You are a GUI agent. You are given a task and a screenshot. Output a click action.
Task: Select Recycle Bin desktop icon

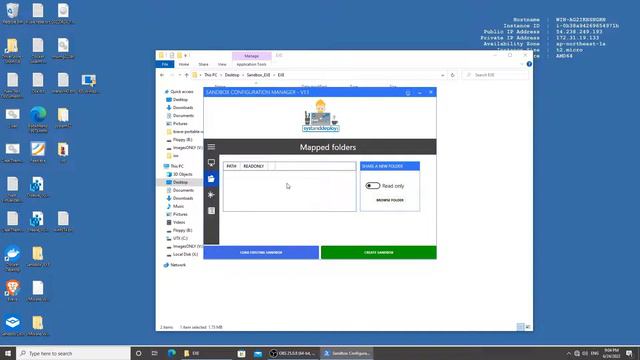point(13,13)
